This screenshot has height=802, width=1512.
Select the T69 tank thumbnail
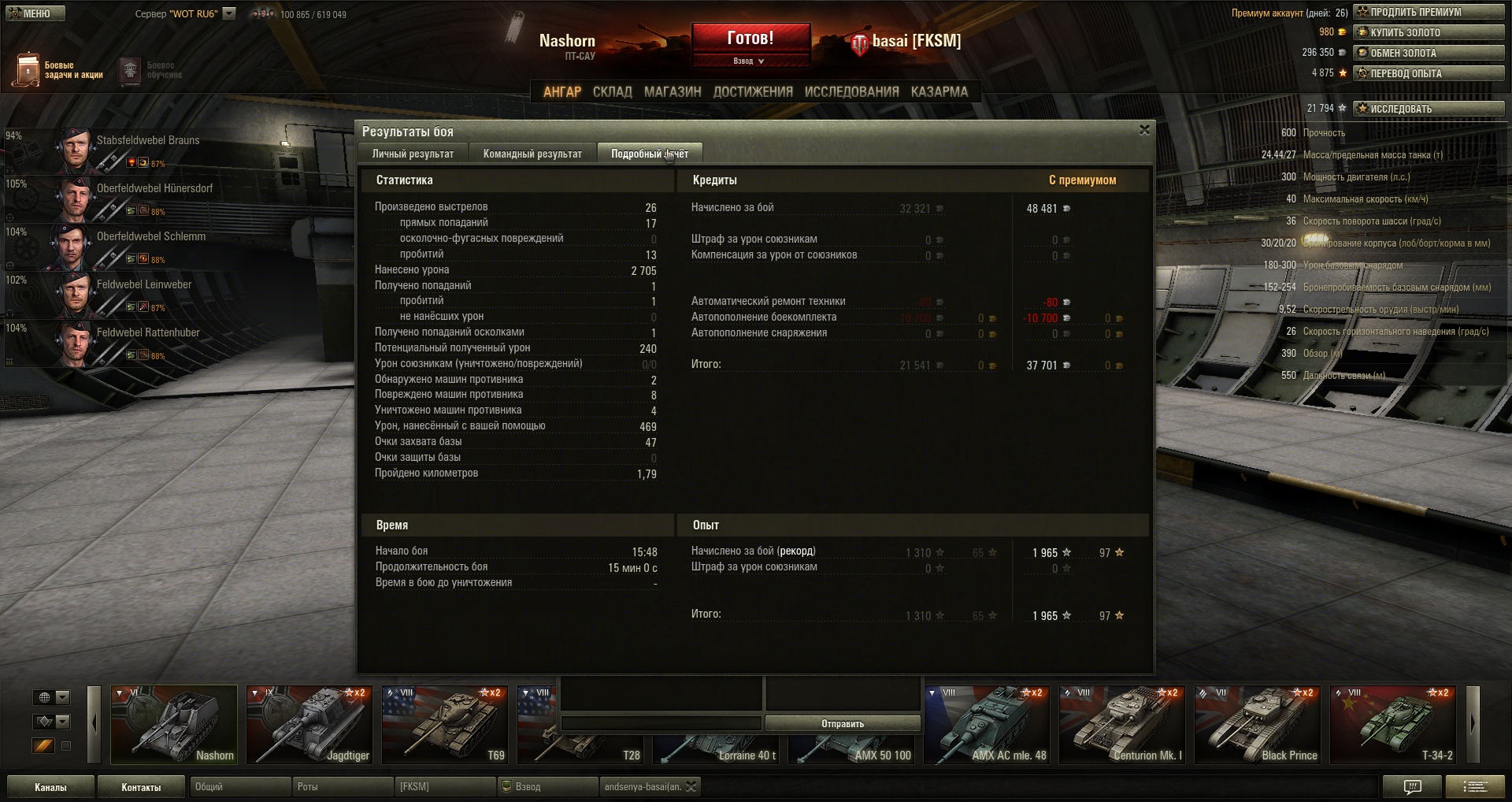pos(445,725)
